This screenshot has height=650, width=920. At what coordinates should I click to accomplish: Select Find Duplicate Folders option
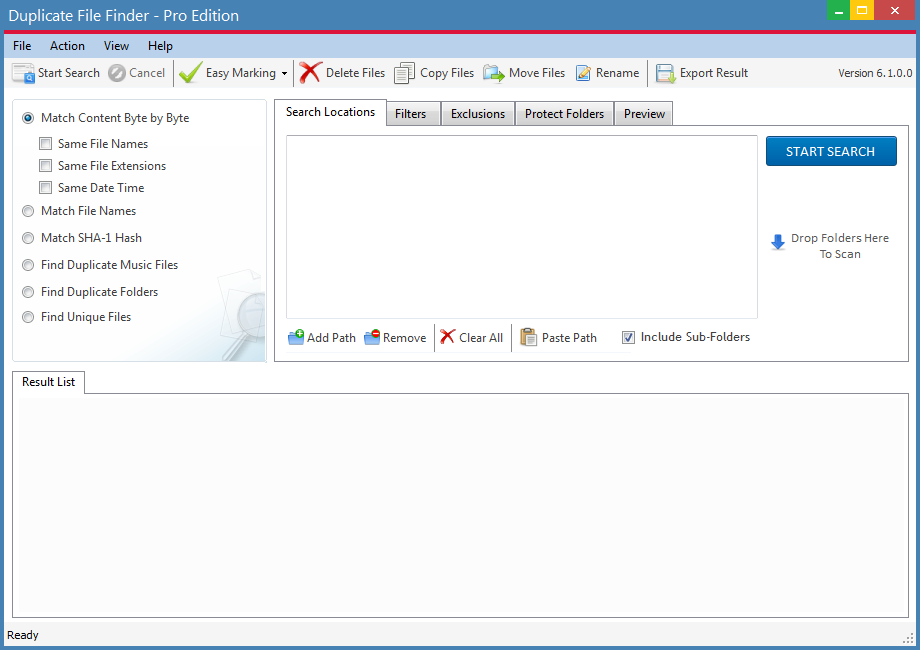pos(28,292)
